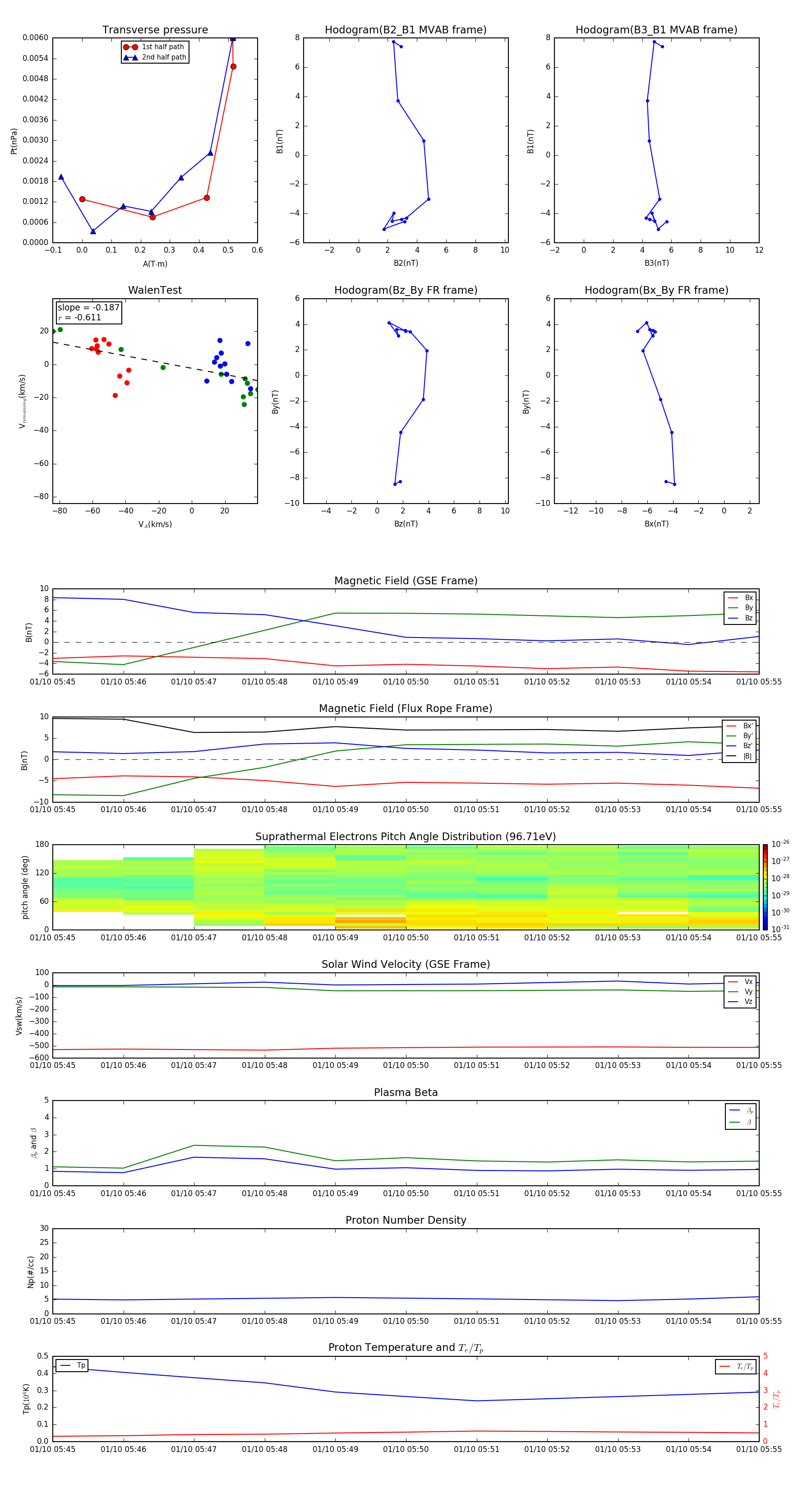Select the "Bx'" entry in Flux Rope legend
Viewport: 812px width, 1489px height.
point(739,726)
